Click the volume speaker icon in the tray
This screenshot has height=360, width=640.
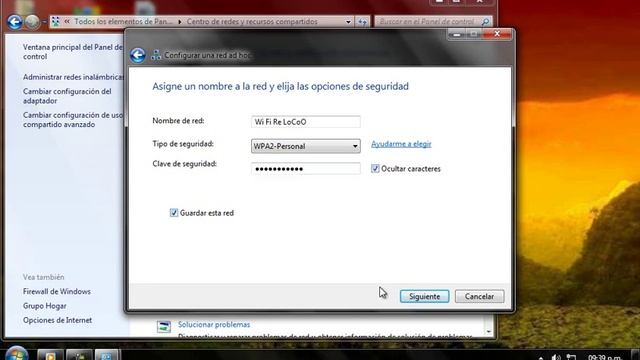(x=556, y=358)
